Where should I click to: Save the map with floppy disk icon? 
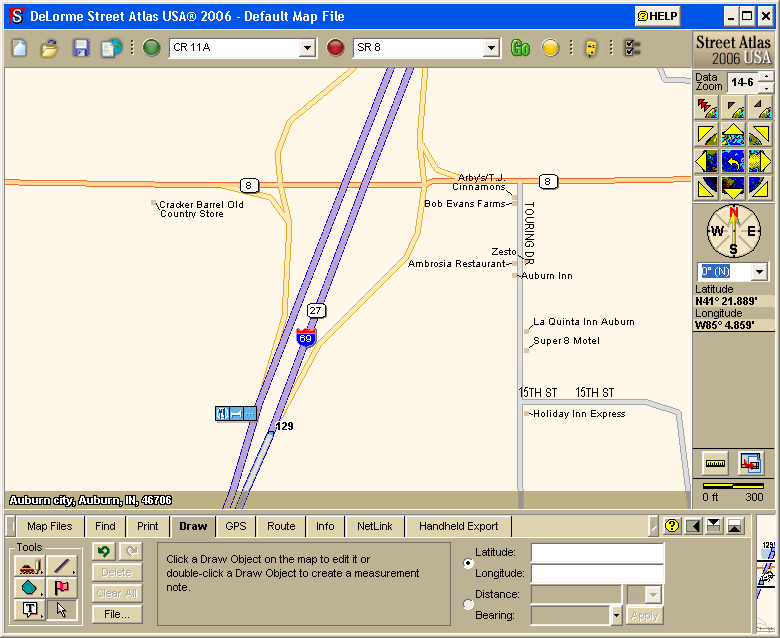(81, 48)
